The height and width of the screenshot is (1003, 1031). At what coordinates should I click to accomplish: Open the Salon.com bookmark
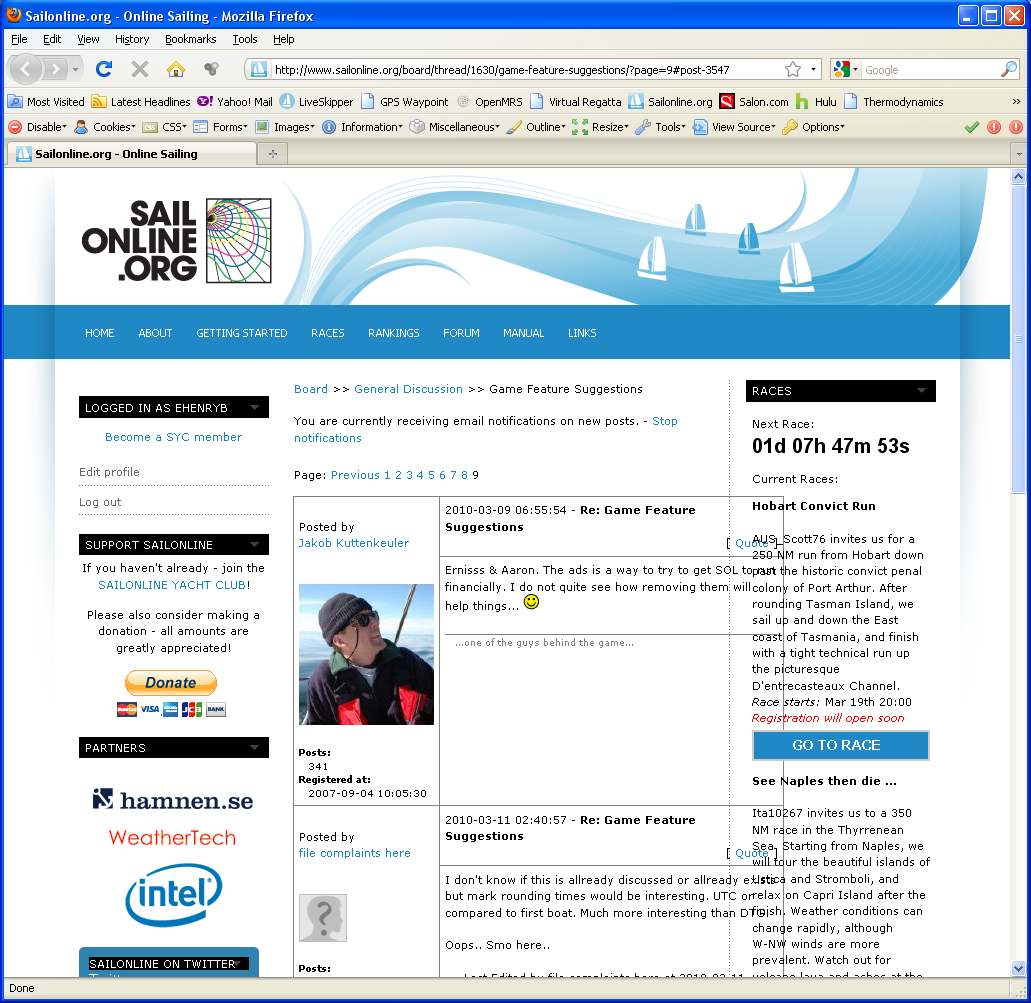click(x=754, y=102)
